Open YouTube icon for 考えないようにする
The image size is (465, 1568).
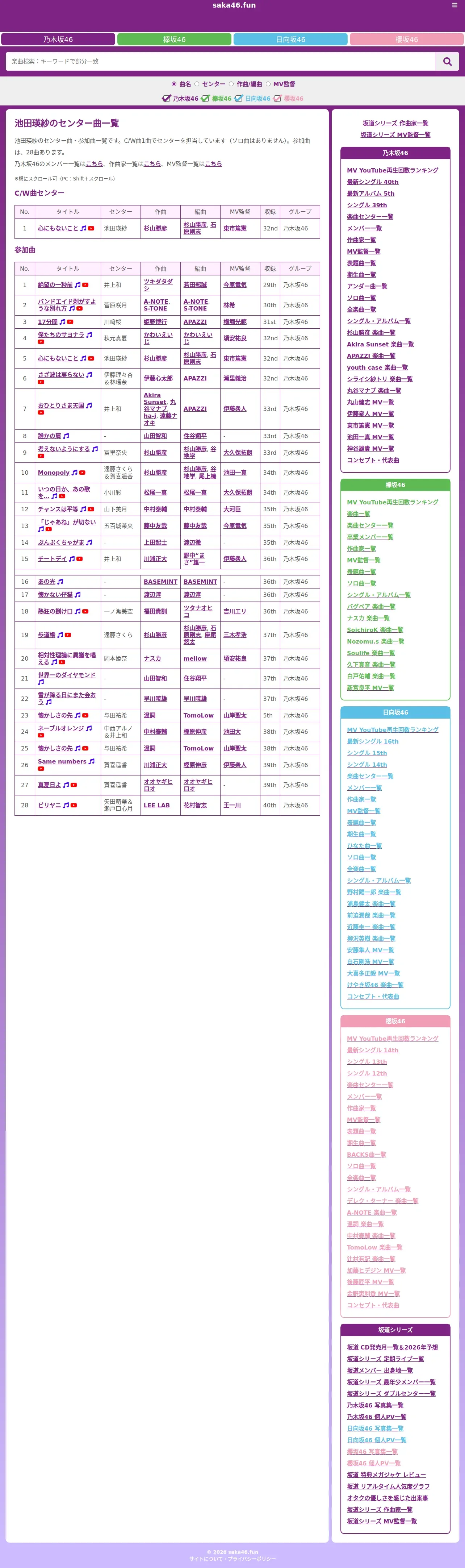pyautogui.click(x=41, y=456)
